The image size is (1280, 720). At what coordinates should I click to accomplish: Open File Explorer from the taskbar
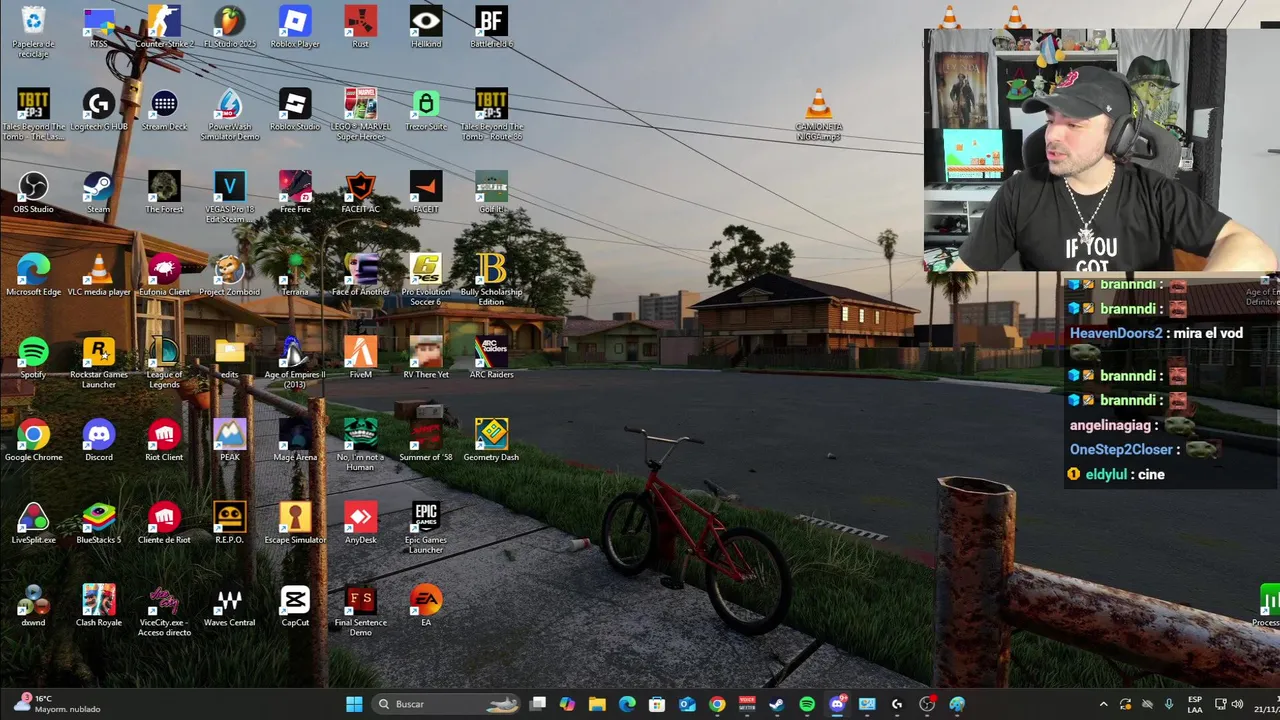point(597,704)
